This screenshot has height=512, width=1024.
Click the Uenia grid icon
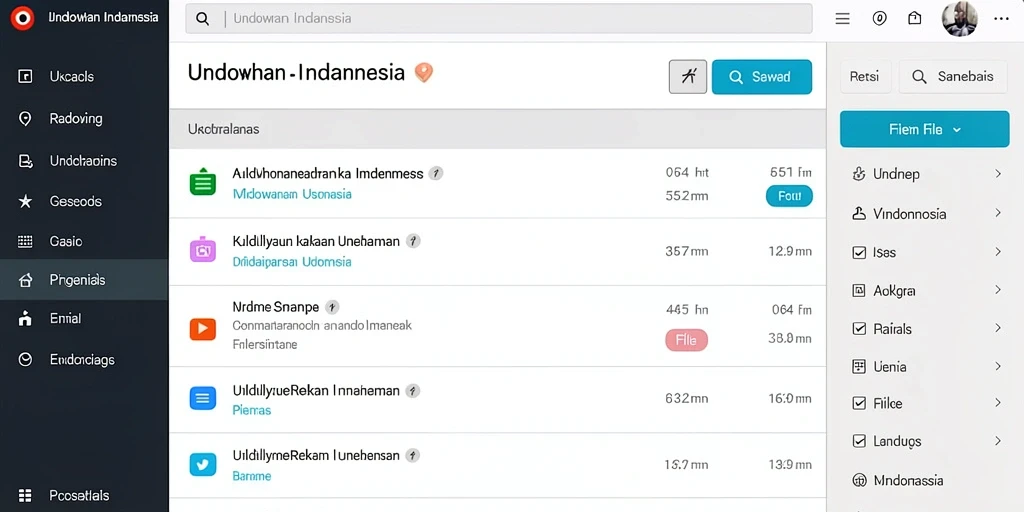(859, 366)
